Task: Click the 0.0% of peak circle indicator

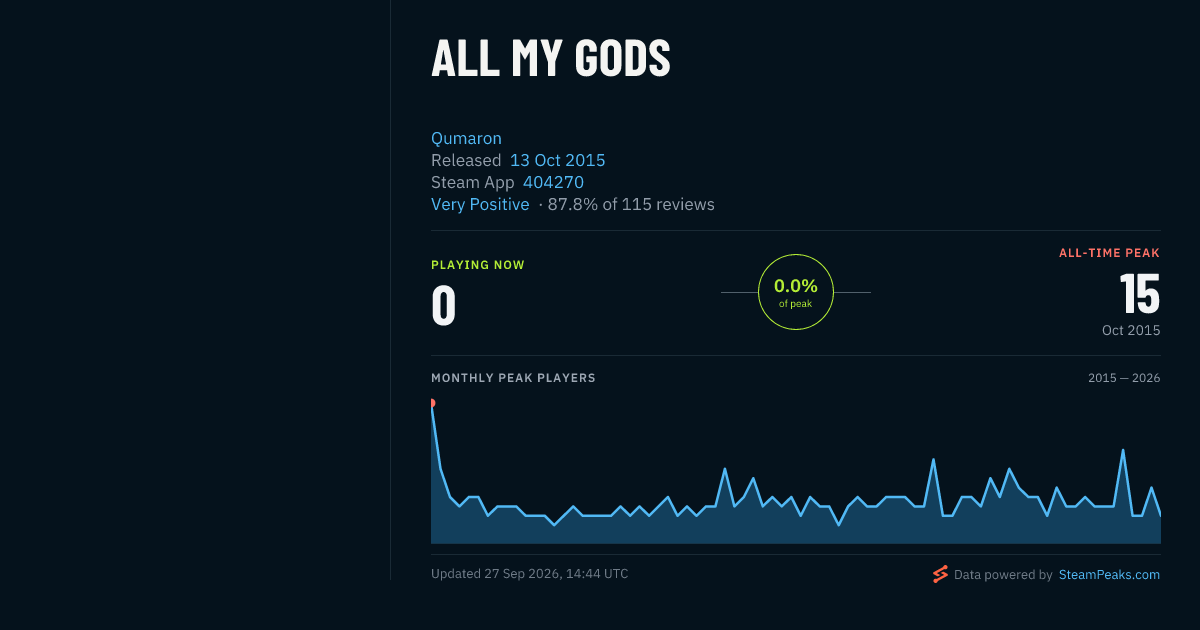Action: [796, 292]
